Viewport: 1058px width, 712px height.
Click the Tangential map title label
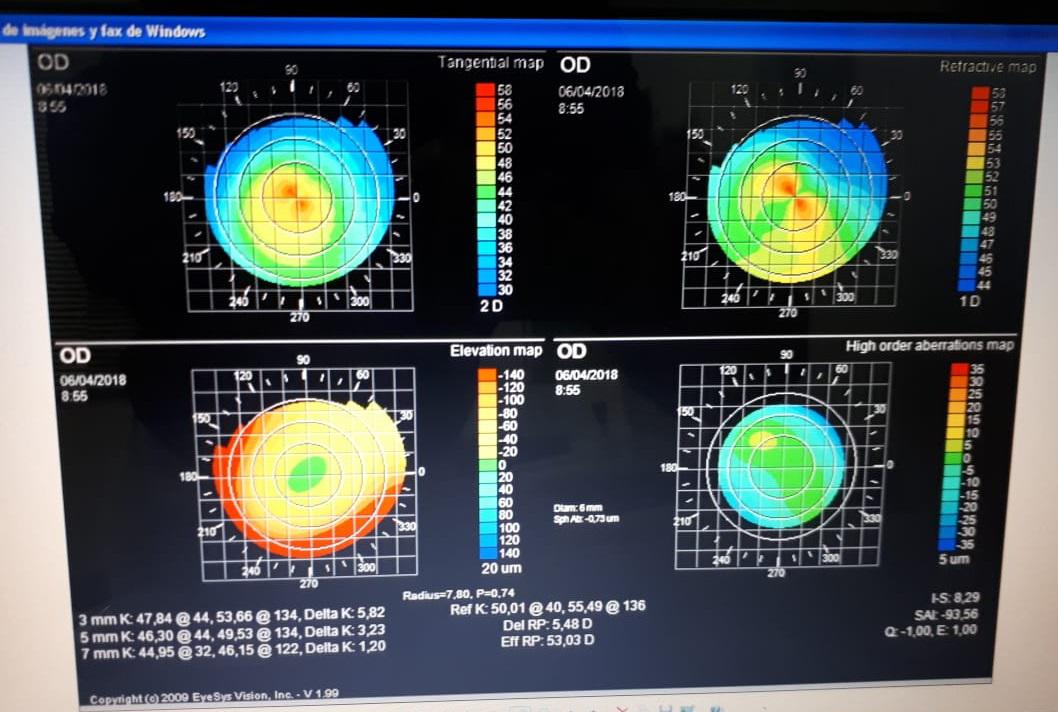(490, 63)
